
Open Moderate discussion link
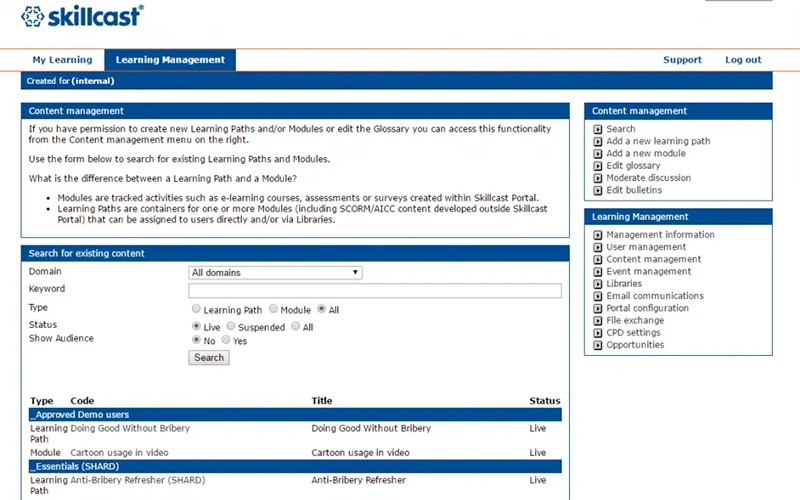[648, 178]
